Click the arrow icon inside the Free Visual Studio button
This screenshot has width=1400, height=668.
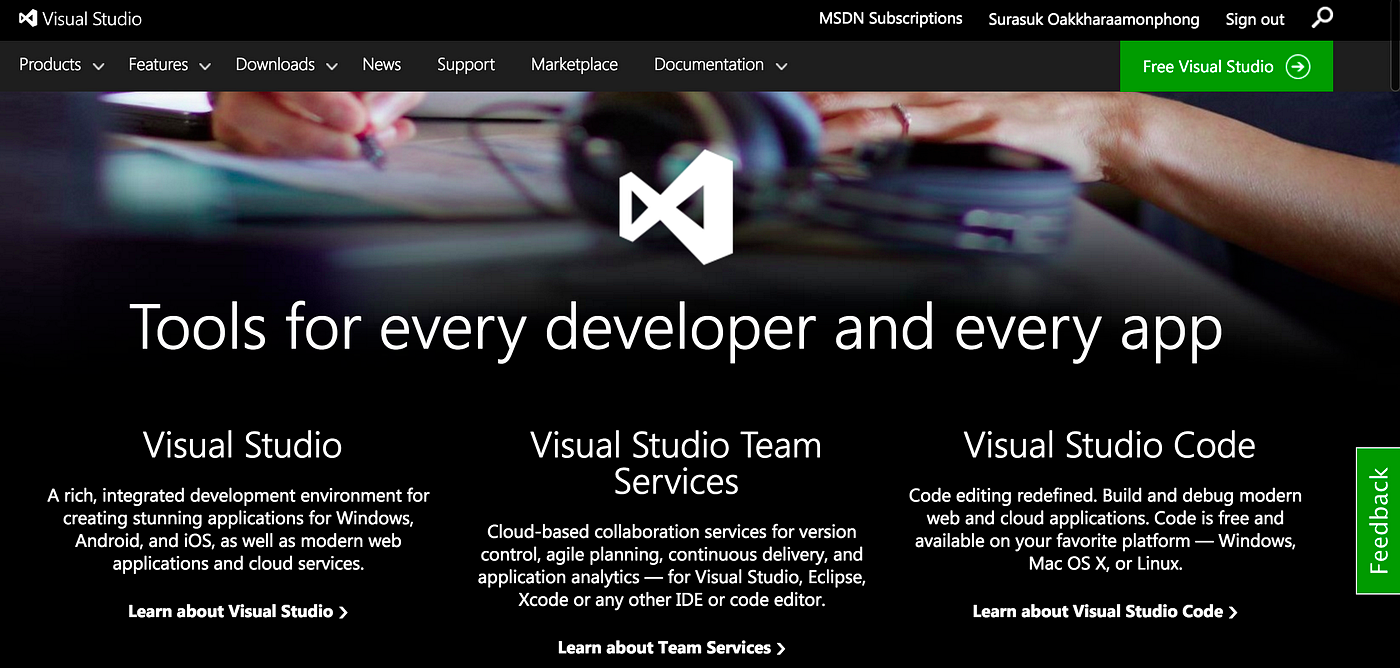(x=1299, y=66)
